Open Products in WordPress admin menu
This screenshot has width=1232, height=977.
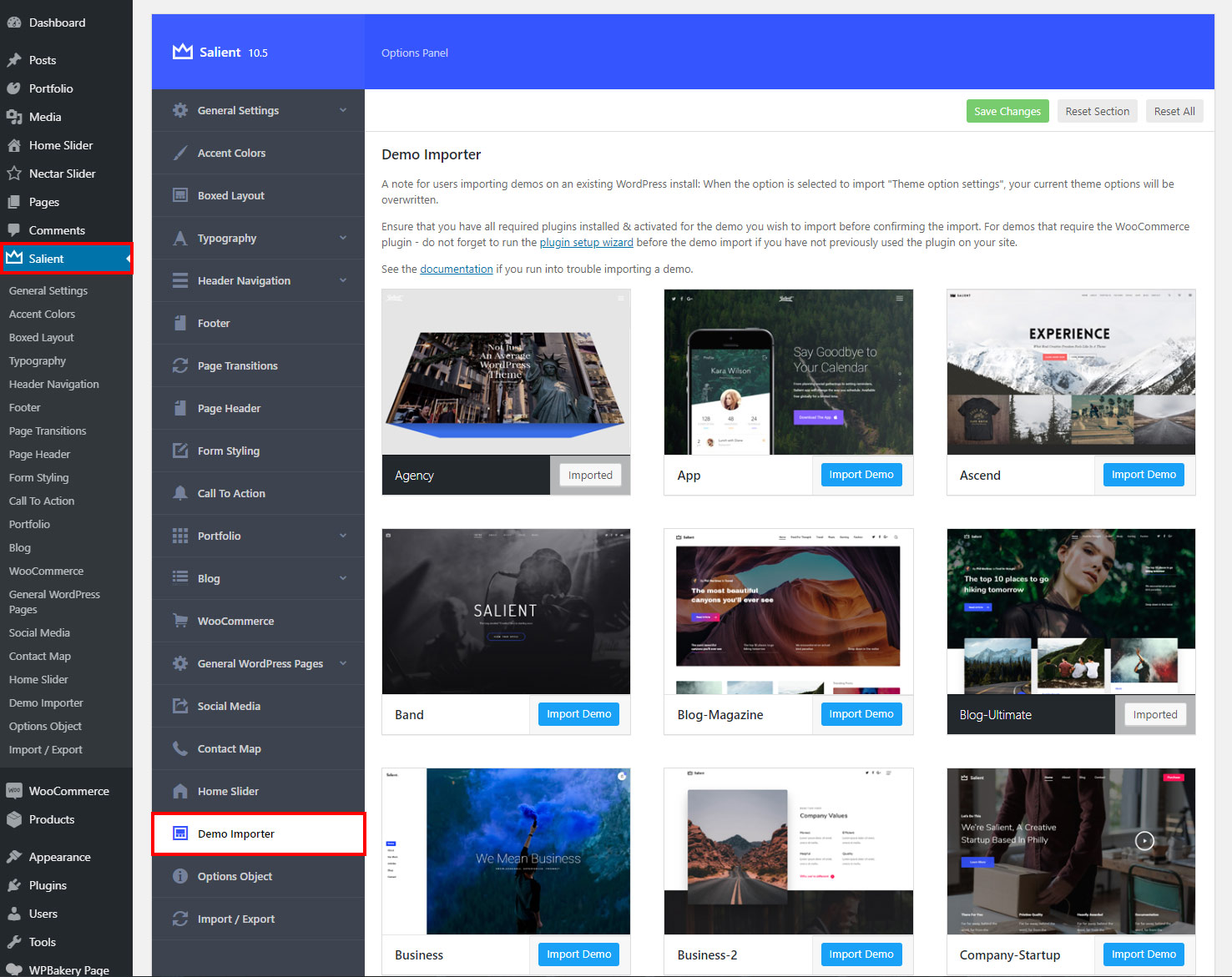[66, 819]
